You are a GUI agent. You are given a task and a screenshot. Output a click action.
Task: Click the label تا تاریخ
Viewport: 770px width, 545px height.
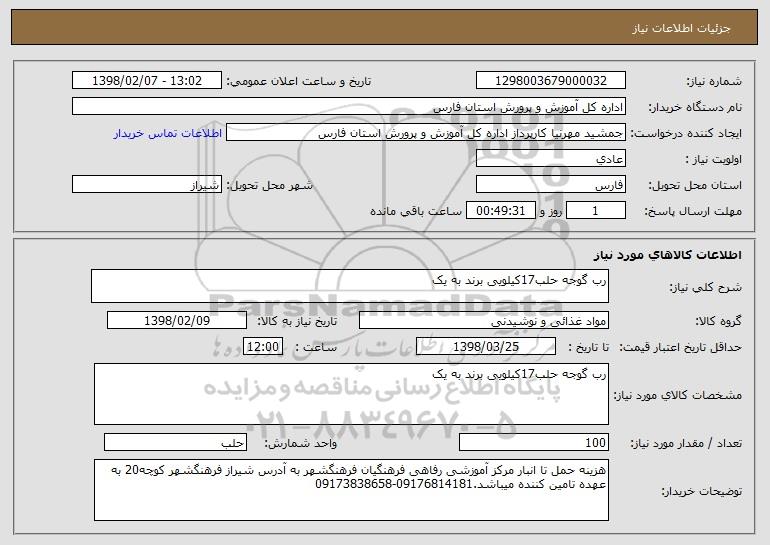pyautogui.click(x=588, y=348)
